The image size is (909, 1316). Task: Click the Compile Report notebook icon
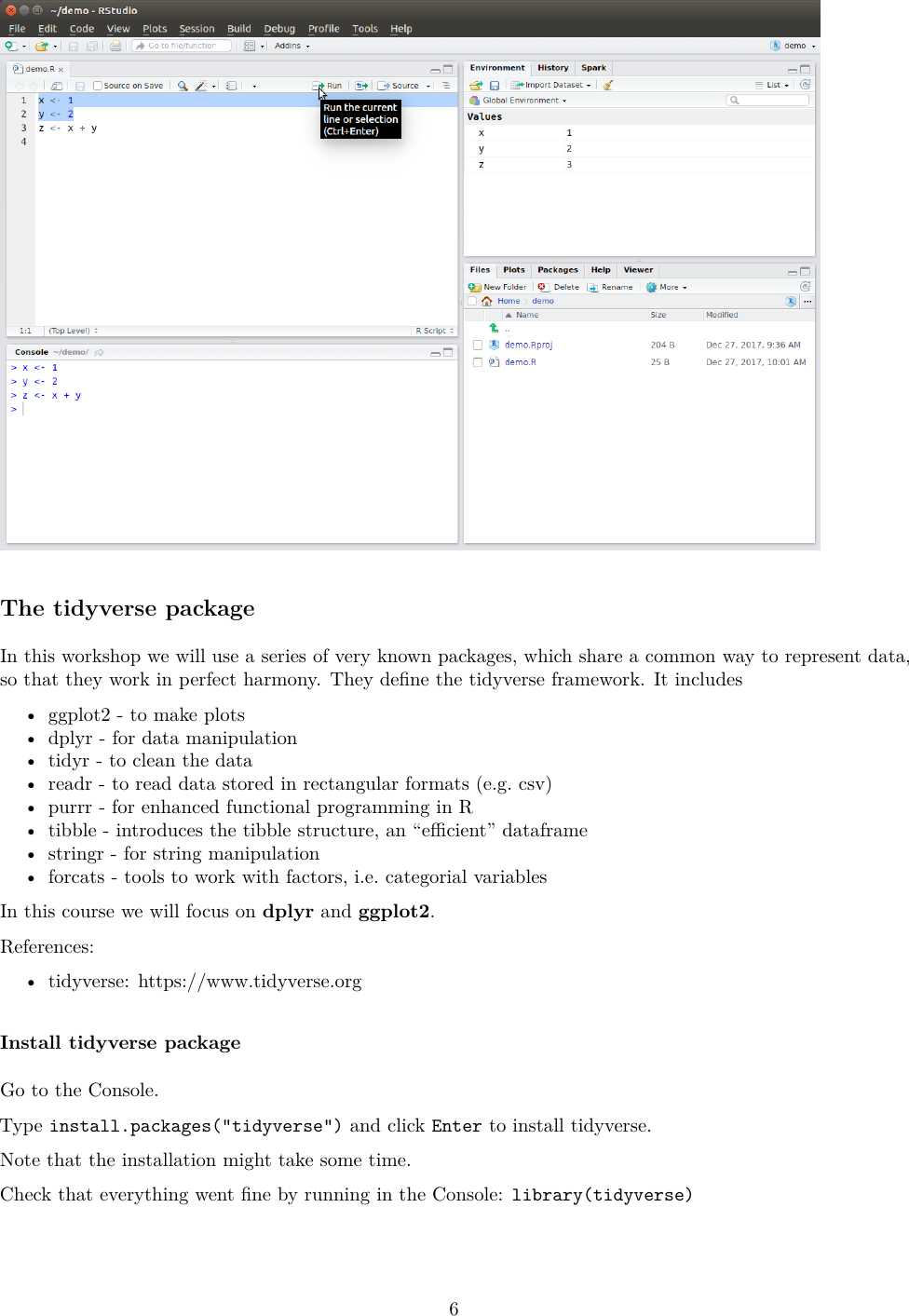232,86
